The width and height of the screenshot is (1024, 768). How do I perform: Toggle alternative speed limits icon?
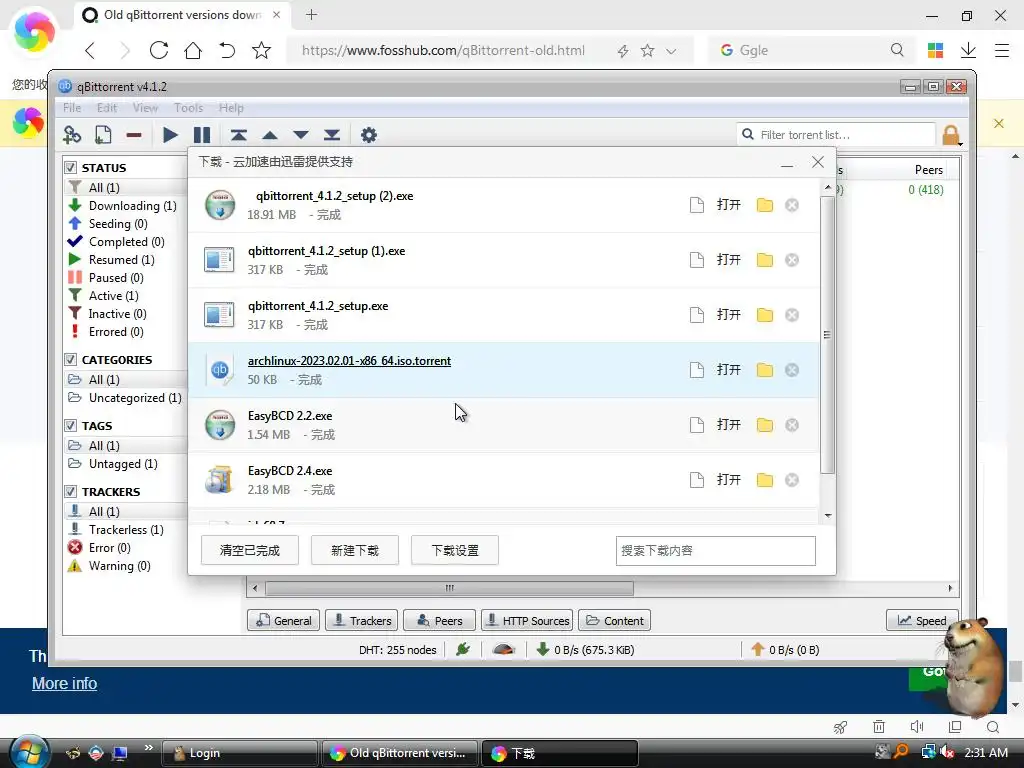[504, 649]
